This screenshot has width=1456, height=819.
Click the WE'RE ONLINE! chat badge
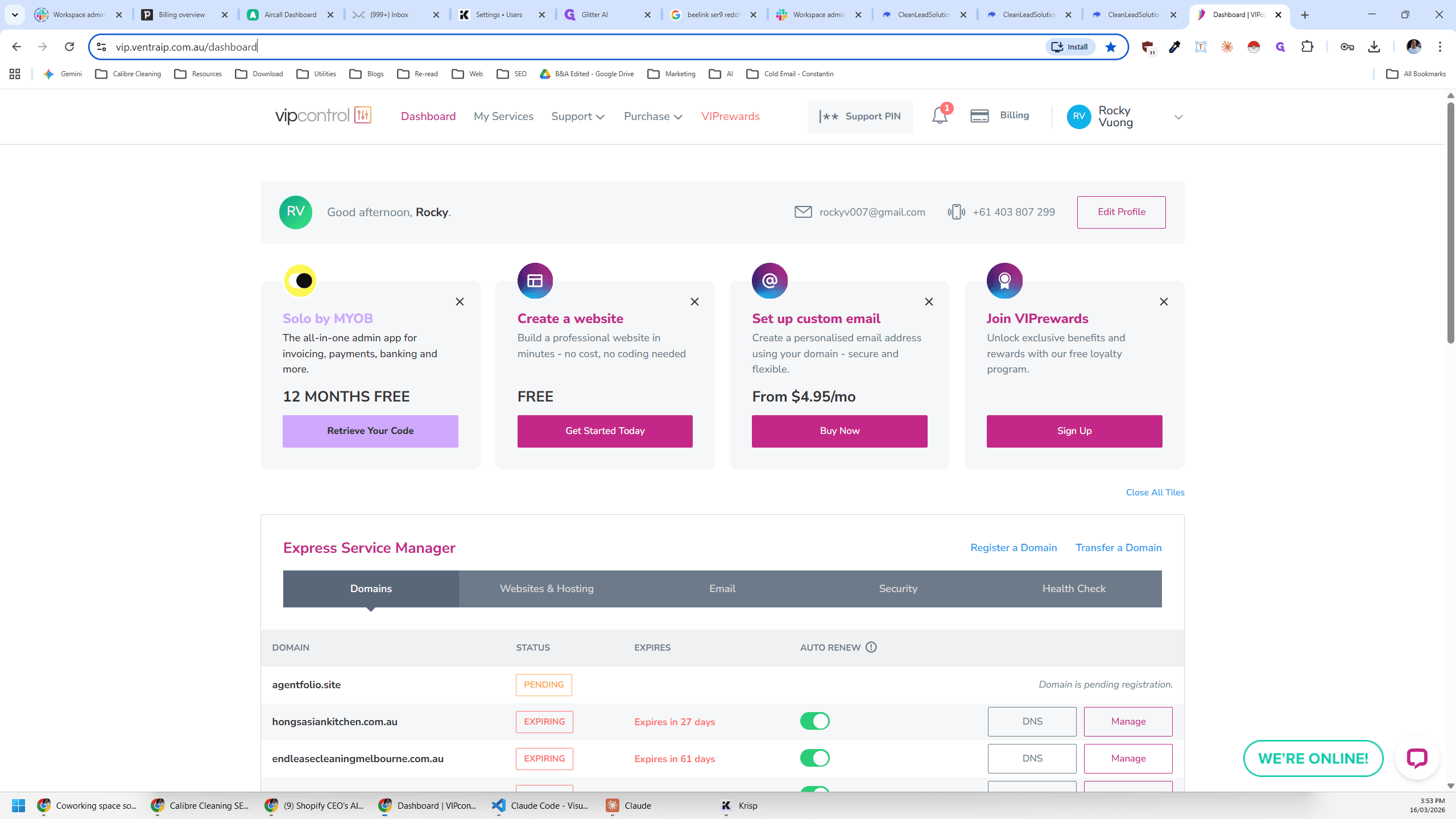(1313, 758)
